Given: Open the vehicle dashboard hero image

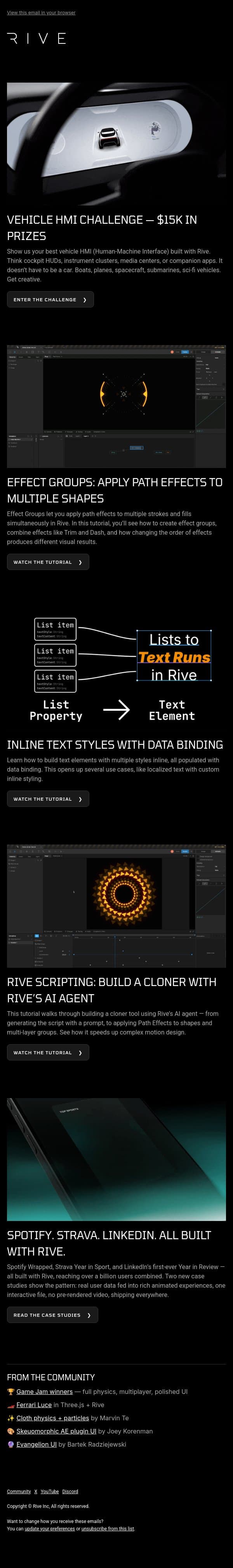Looking at the screenshot, I should 116,143.
